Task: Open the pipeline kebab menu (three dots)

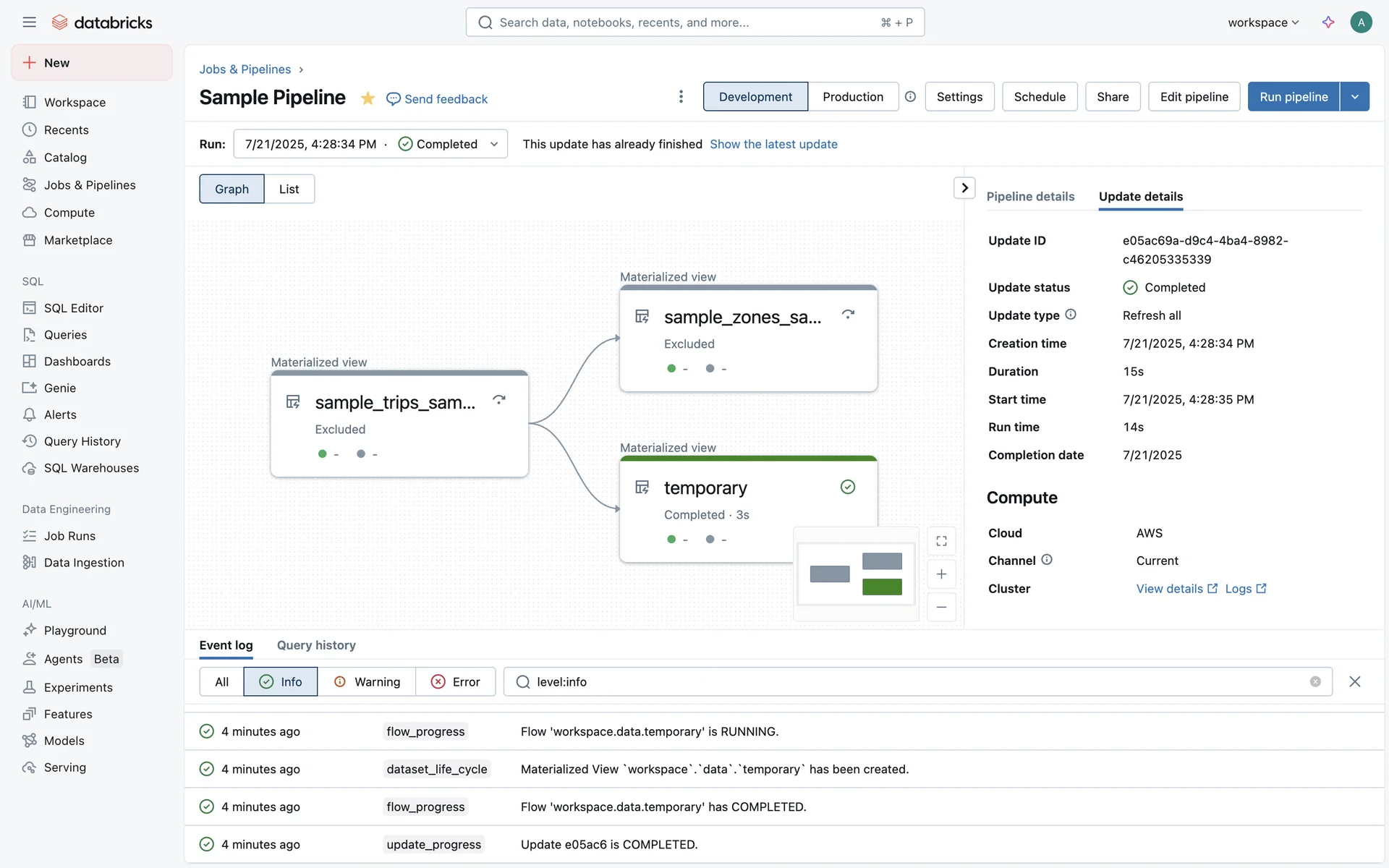Action: point(681,97)
